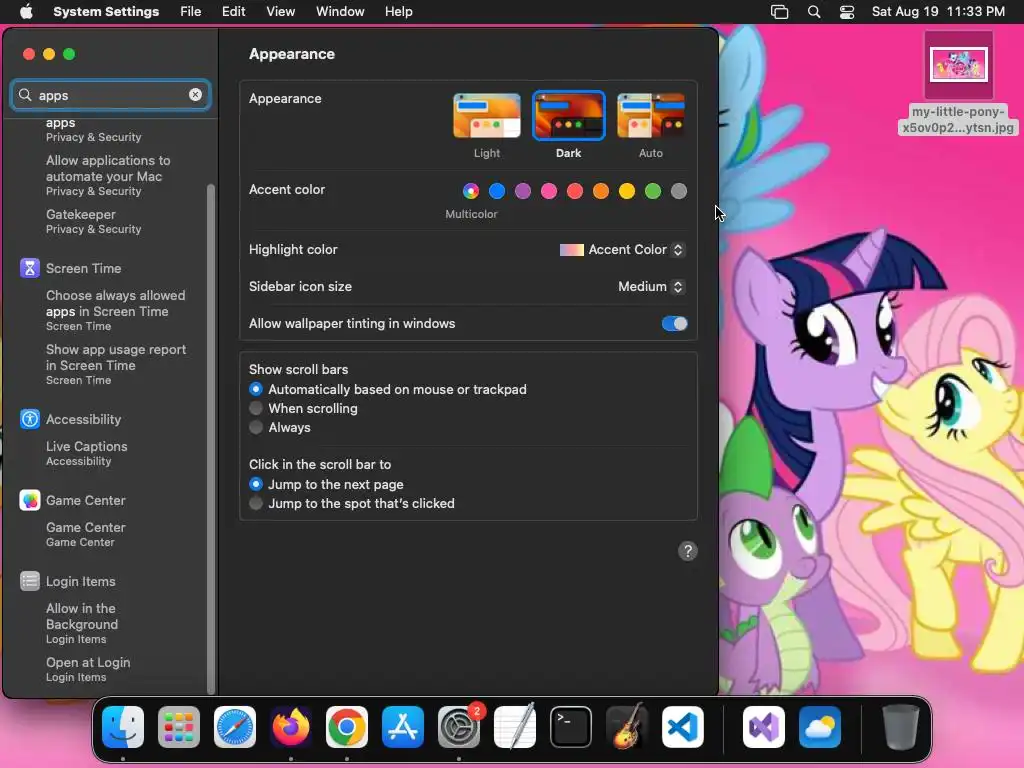Open Launchpad in the Dock

click(x=179, y=727)
